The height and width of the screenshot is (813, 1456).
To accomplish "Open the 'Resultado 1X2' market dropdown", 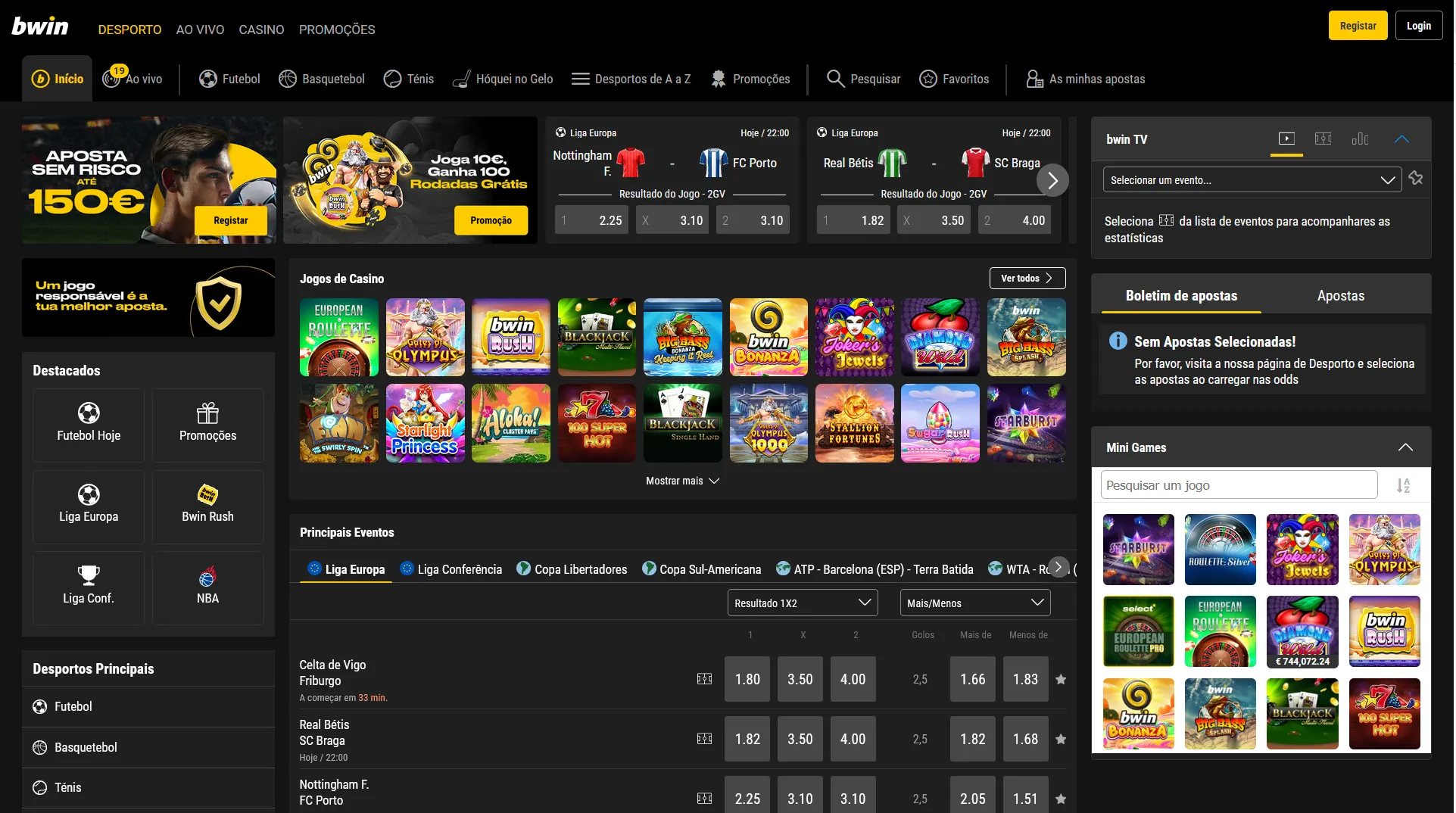I will pos(803,603).
